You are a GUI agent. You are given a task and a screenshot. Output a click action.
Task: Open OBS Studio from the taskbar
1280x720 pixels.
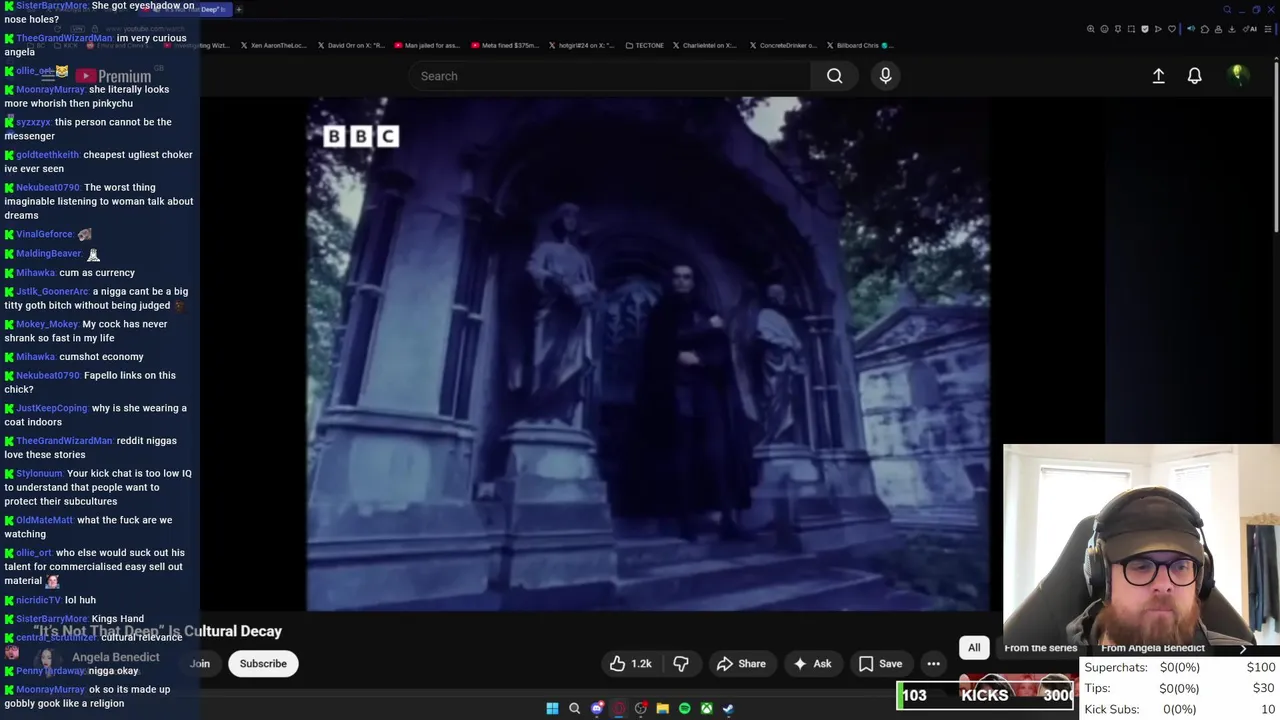point(641,708)
